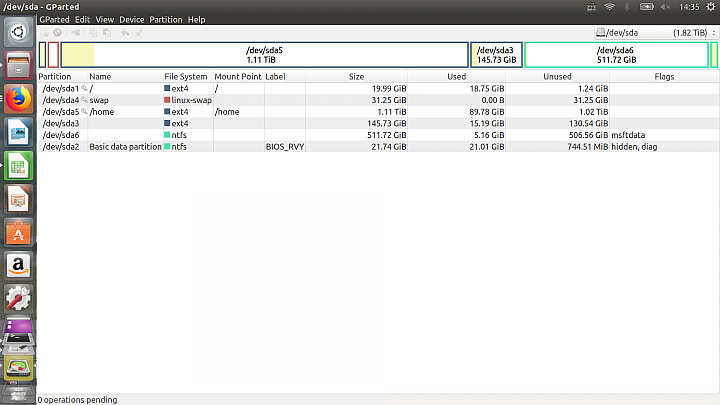Click the Label column header

point(285,77)
